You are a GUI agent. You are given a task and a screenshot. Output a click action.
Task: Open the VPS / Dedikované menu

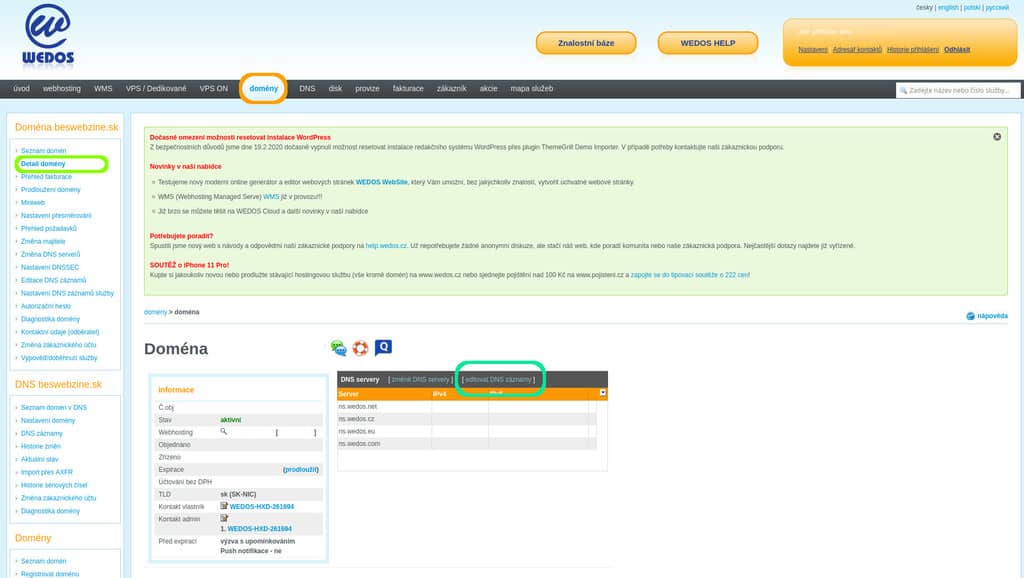pyautogui.click(x=156, y=89)
